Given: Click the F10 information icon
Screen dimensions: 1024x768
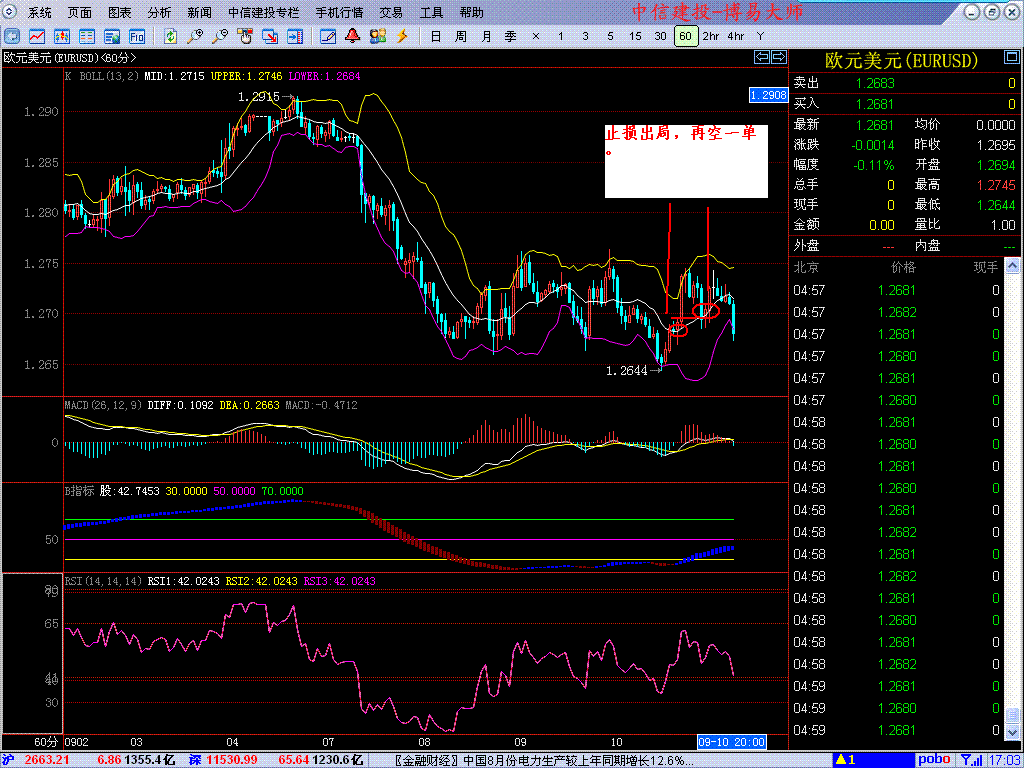Looking at the screenshot, I should click(x=136, y=36).
